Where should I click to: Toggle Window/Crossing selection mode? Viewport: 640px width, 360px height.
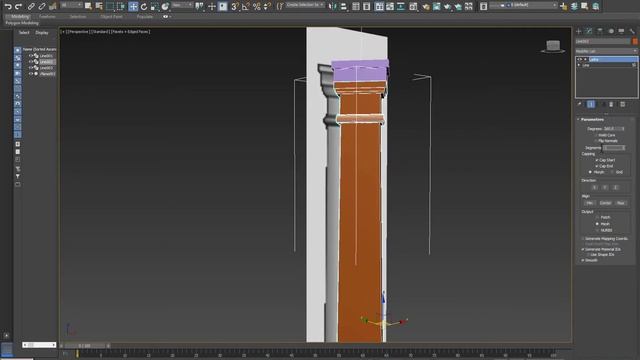point(121,6)
